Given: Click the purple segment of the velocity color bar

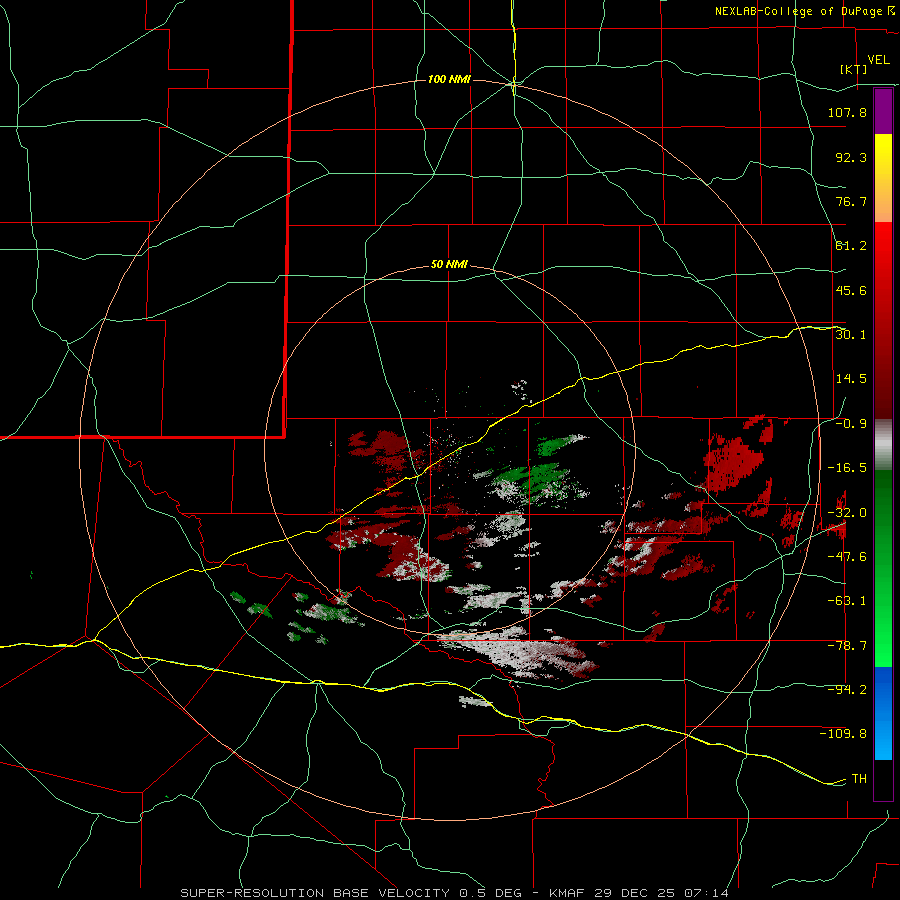Looking at the screenshot, I should click(883, 112).
